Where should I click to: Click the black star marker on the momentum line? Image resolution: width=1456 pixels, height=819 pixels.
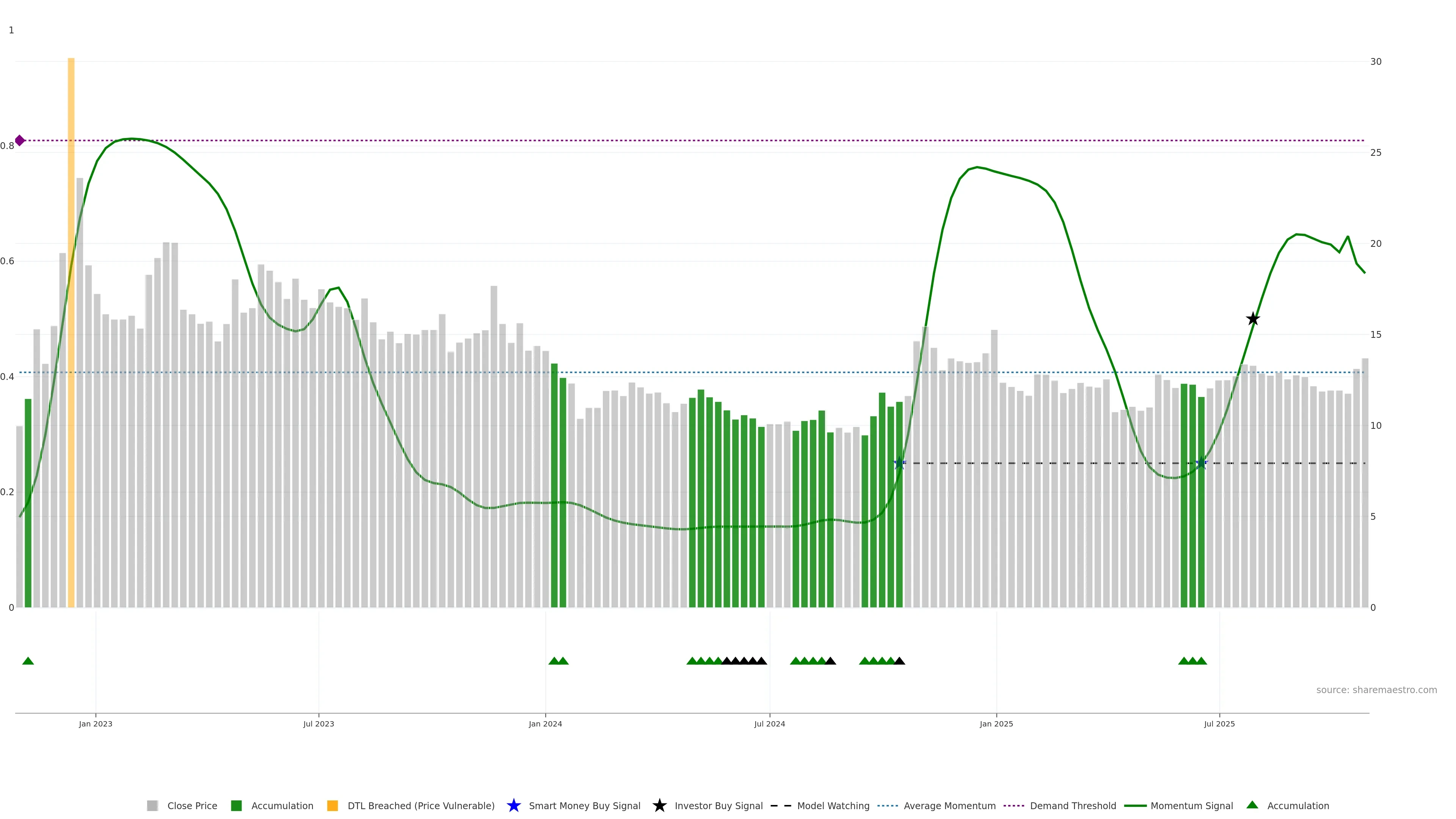1252,319
